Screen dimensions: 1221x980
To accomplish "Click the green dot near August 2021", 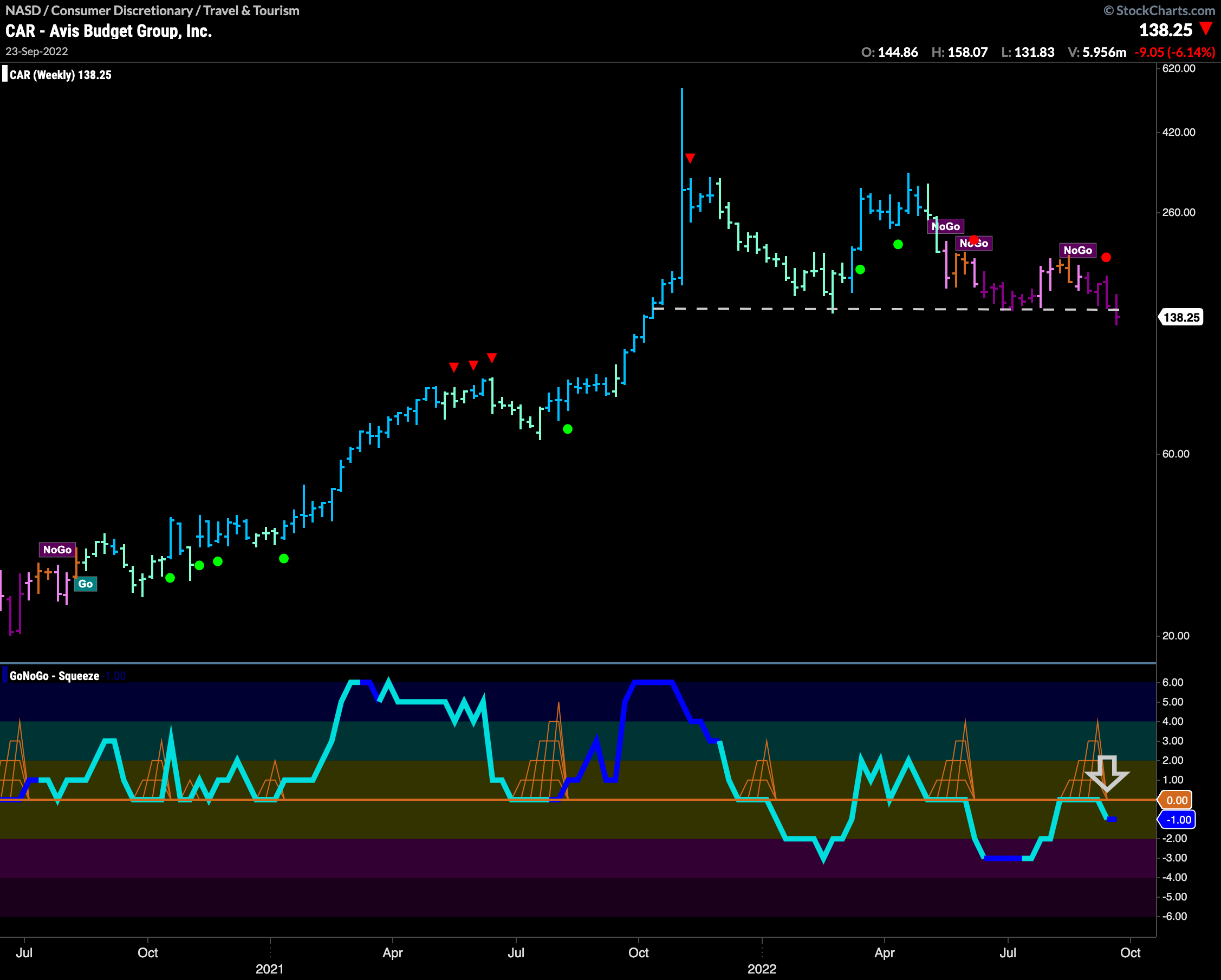I will [568, 429].
